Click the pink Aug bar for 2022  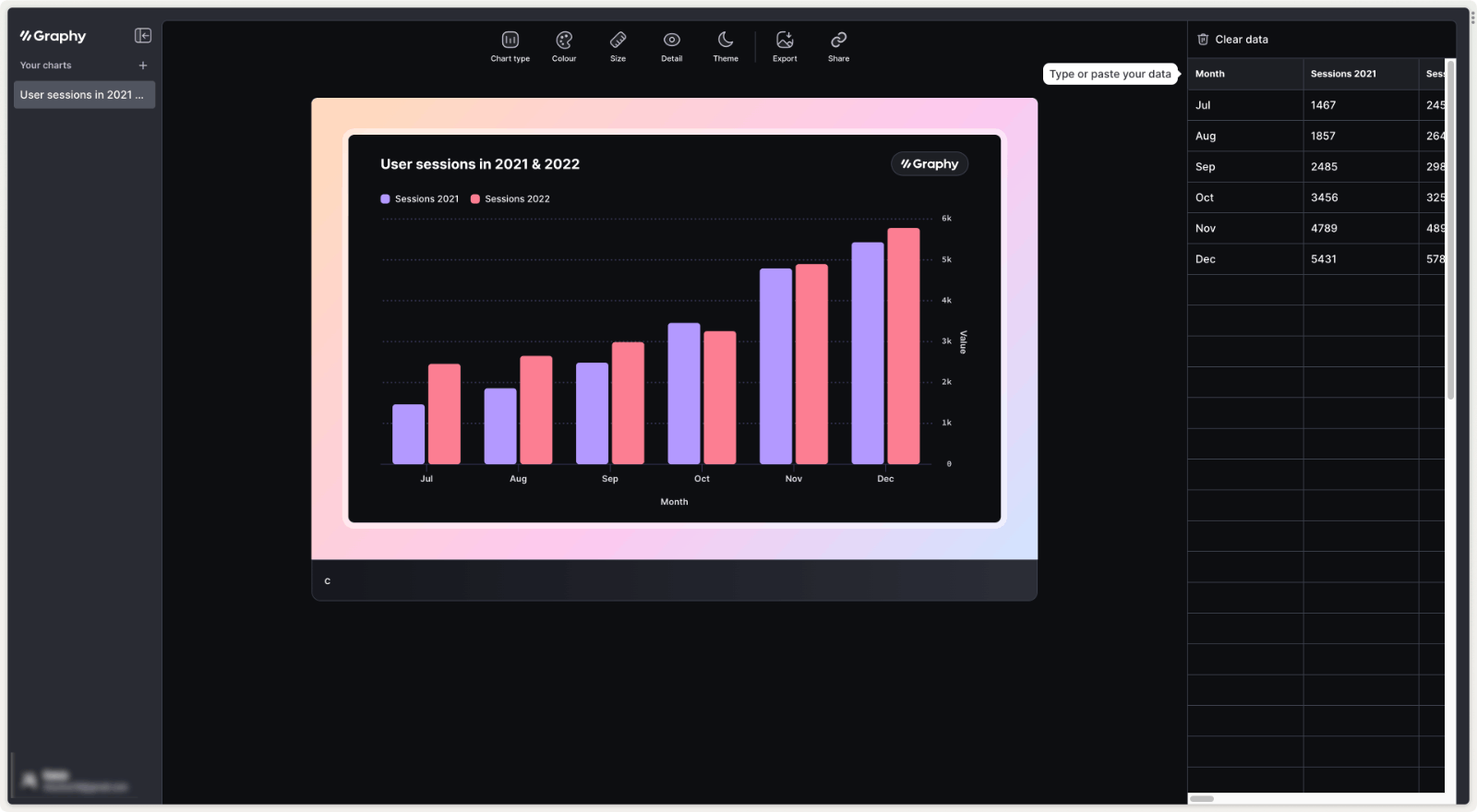(536, 411)
